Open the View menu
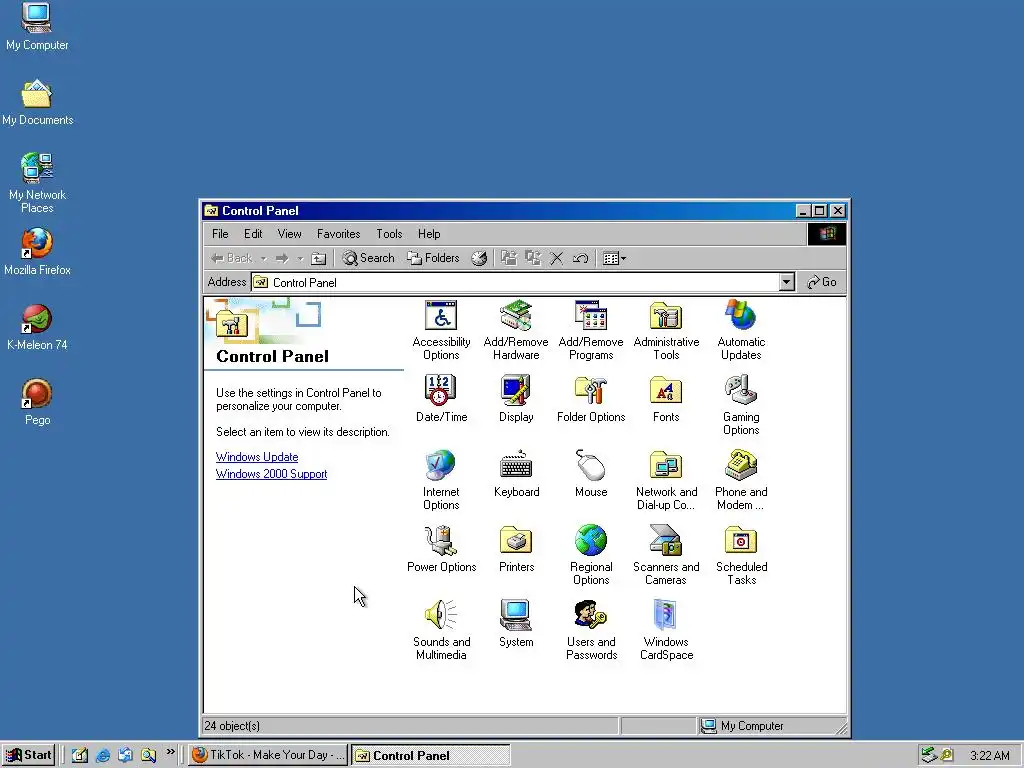This screenshot has height=768, width=1024. click(x=289, y=234)
